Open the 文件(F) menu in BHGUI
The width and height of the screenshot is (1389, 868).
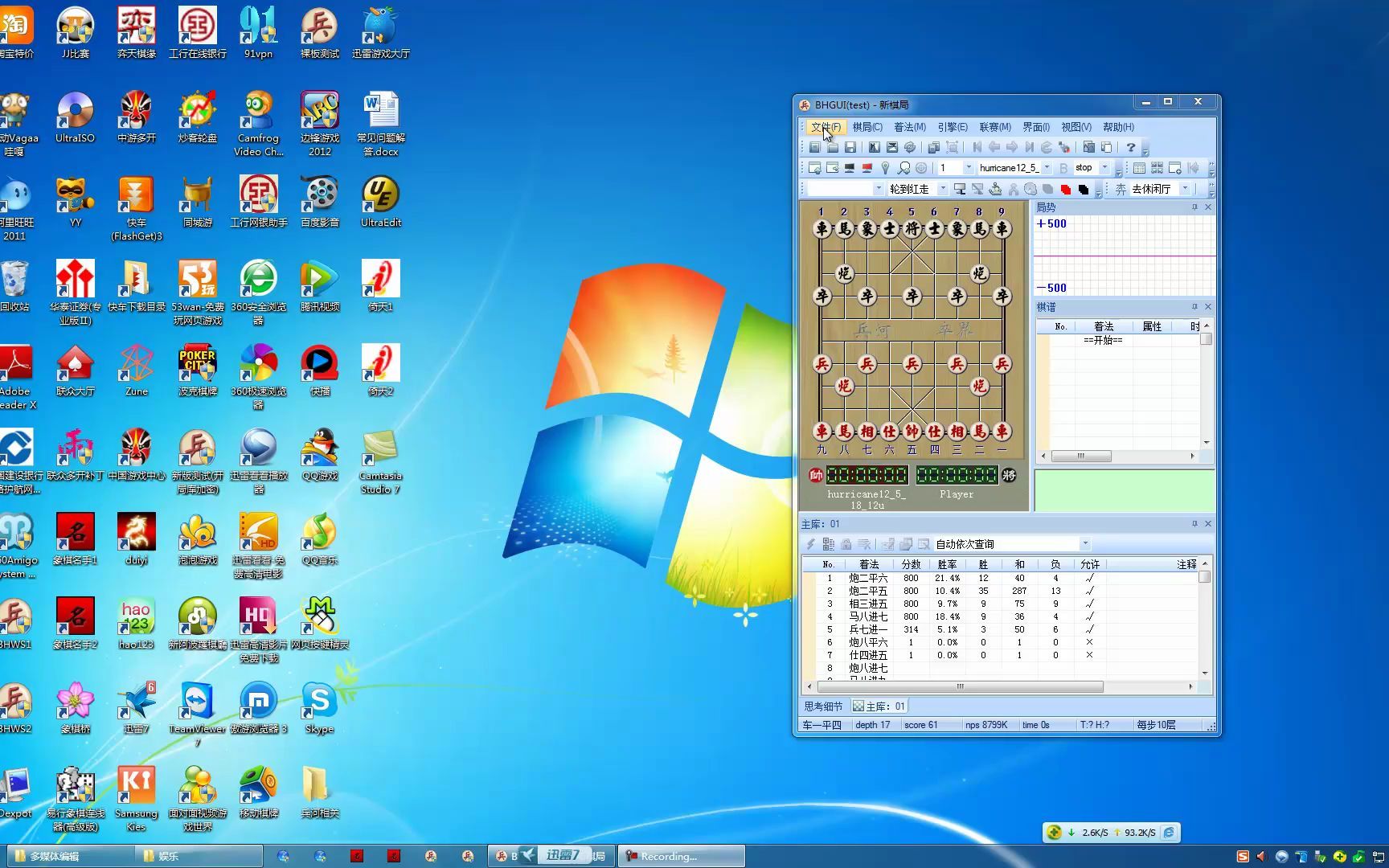coord(826,127)
